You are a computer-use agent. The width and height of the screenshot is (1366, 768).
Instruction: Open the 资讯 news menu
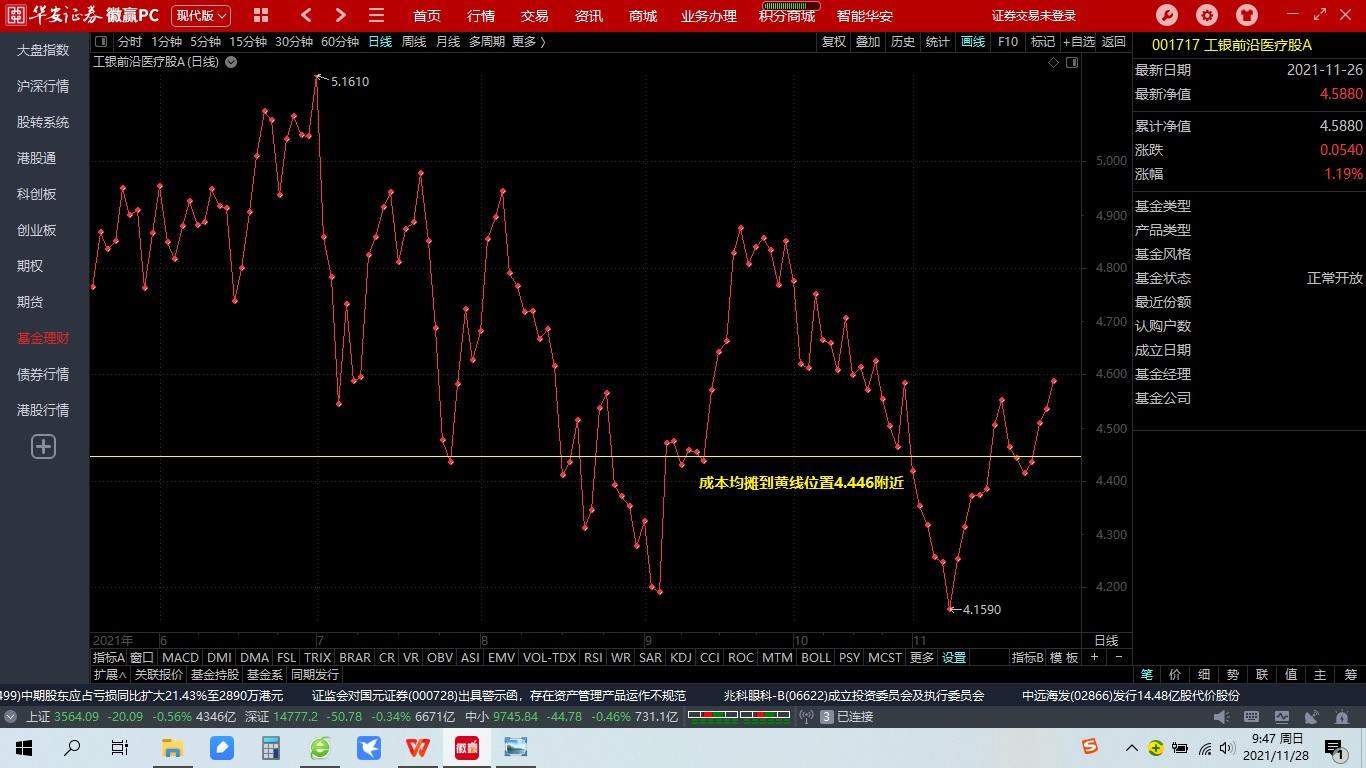(x=589, y=16)
